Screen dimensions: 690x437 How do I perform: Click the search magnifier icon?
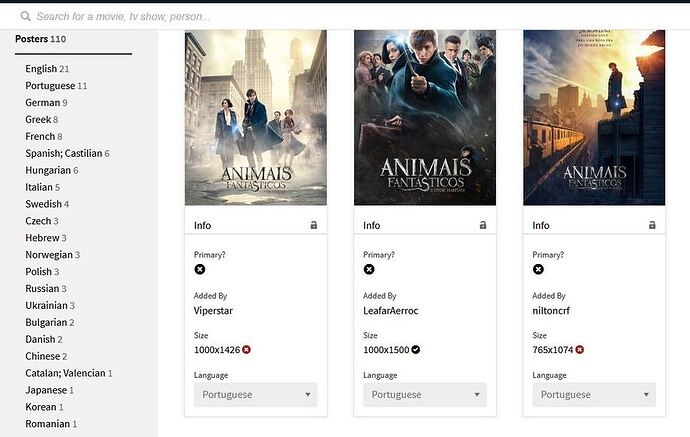[26, 16]
